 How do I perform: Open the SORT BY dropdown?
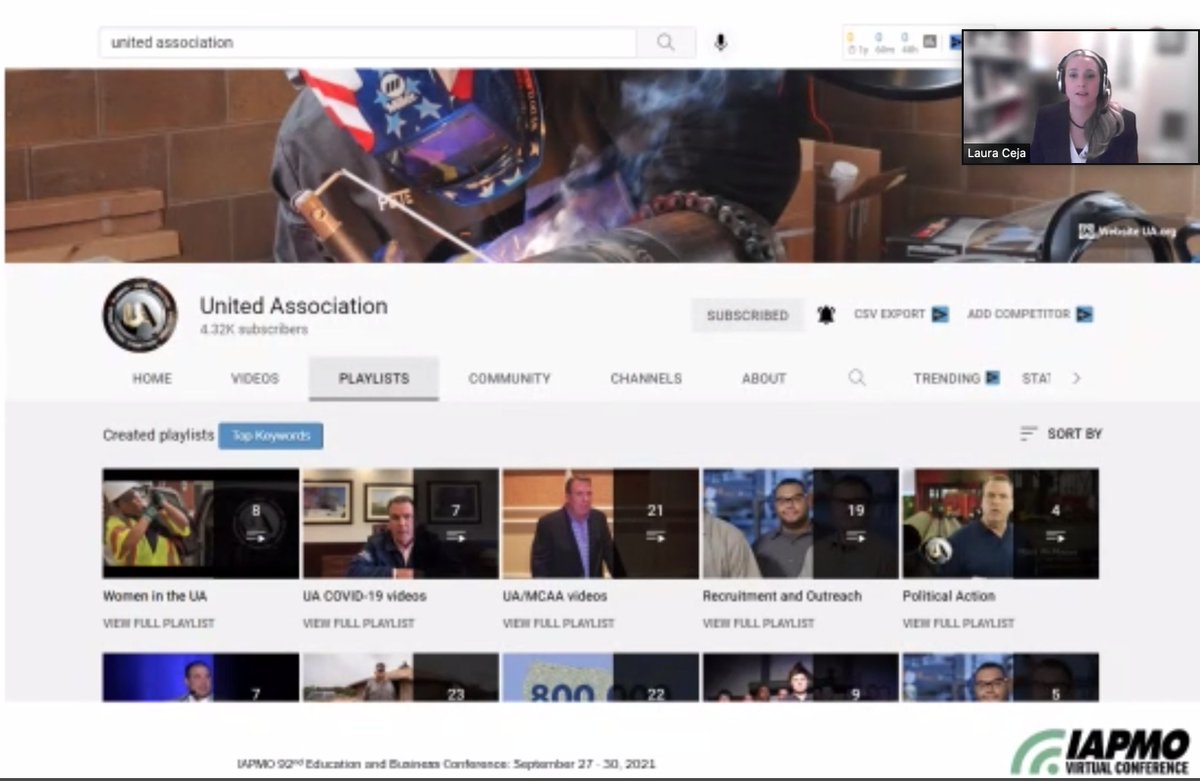[x=1060, y=433]
